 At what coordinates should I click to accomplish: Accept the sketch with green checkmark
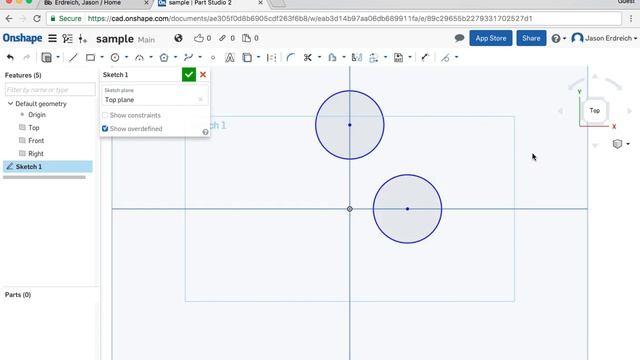pyautogui.click(x=189, y=75)
